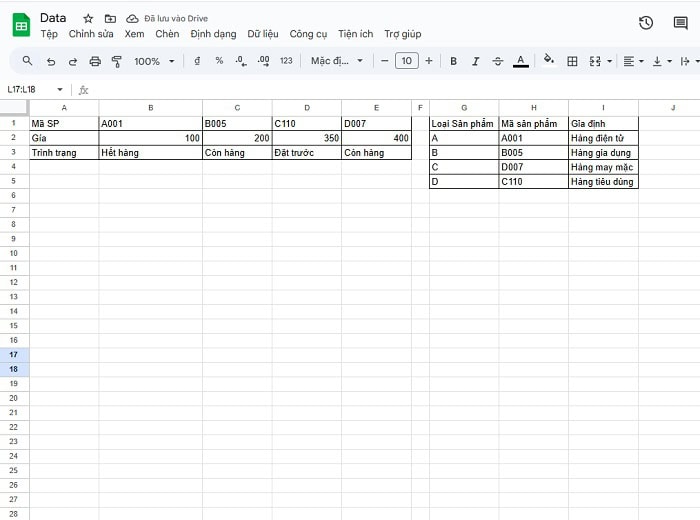
Task: Open the Tệp menu
Action: tap(49, 34)
